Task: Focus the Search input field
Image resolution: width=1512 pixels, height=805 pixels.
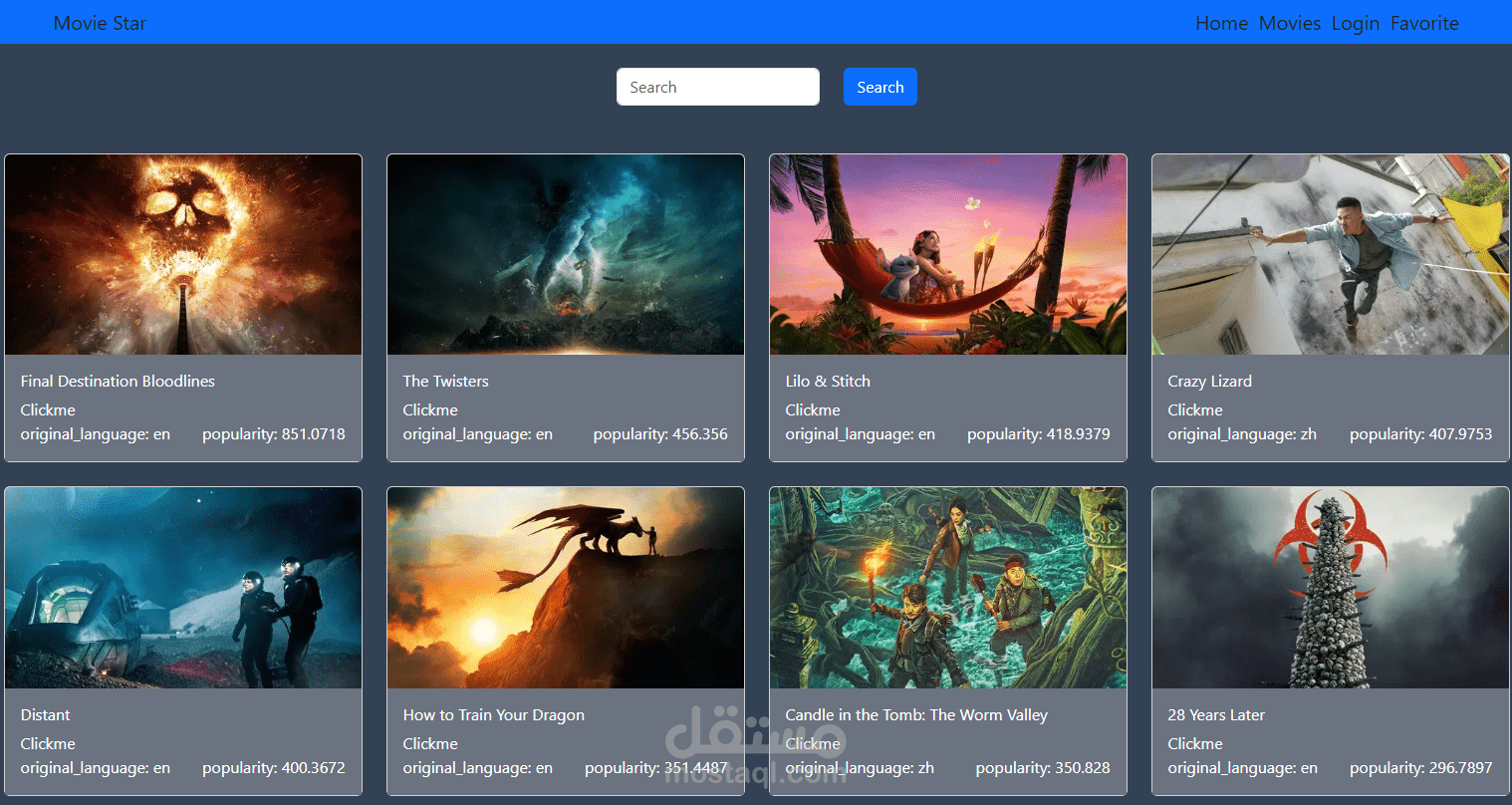Action: pyautogui.click(x=718, y=87)
